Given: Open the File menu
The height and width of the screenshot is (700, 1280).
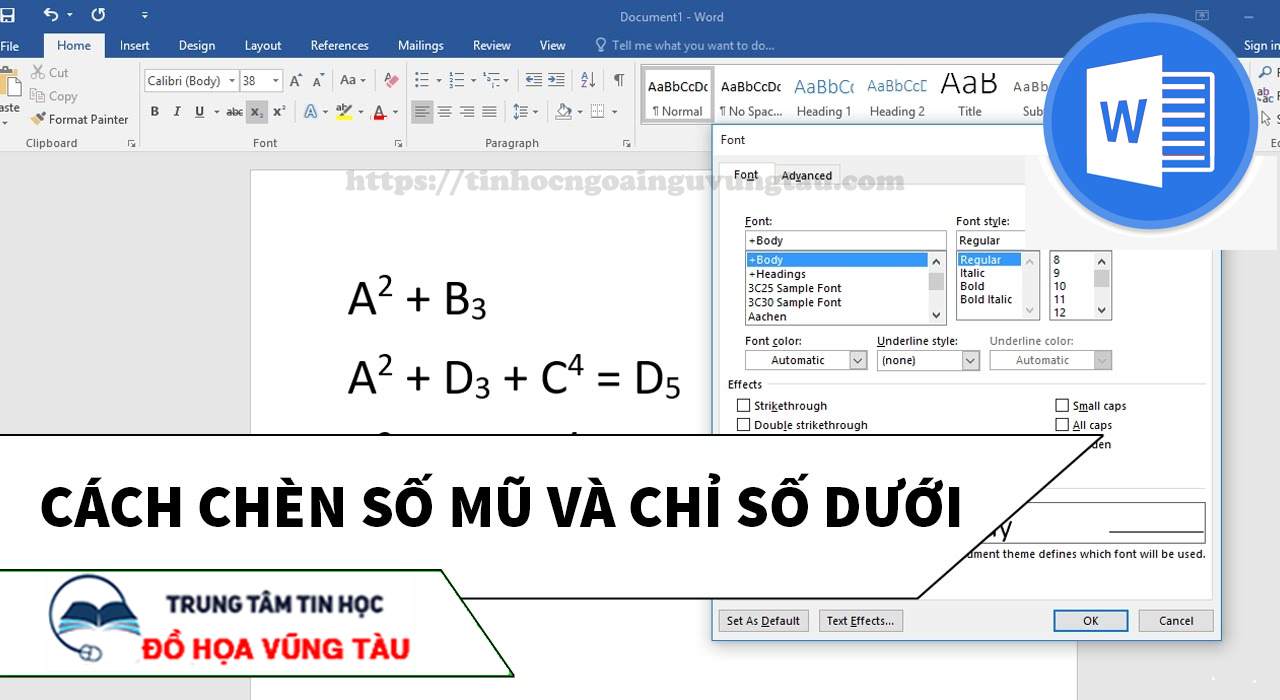Looking at the screenshot, I should click(10, 45).
